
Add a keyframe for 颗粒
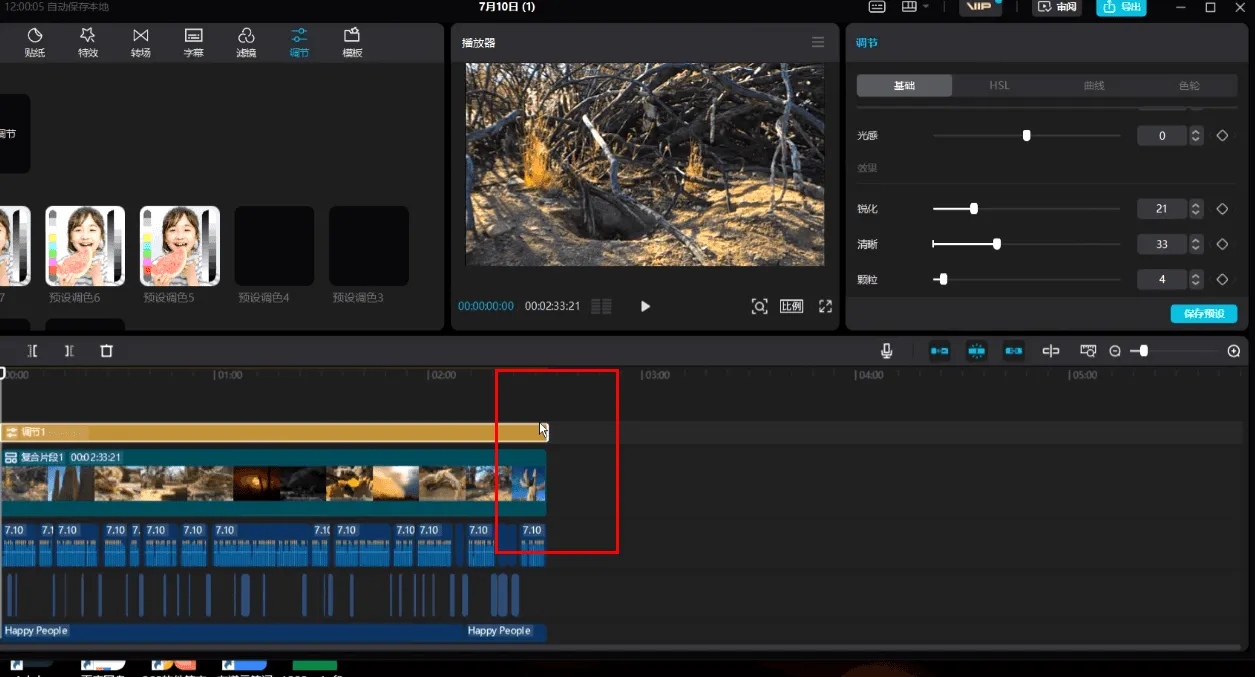(x=1222, y=279)
